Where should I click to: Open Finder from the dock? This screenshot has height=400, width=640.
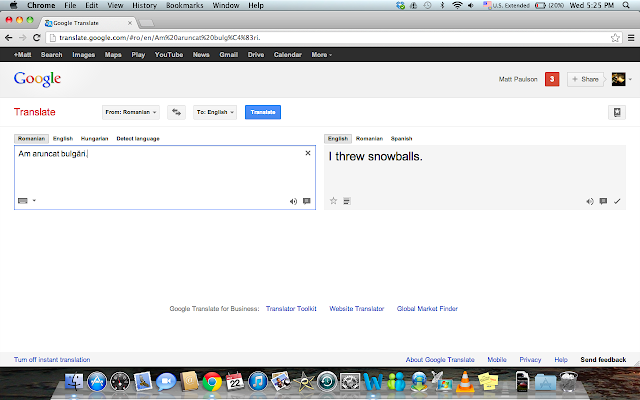click(74, 382)
